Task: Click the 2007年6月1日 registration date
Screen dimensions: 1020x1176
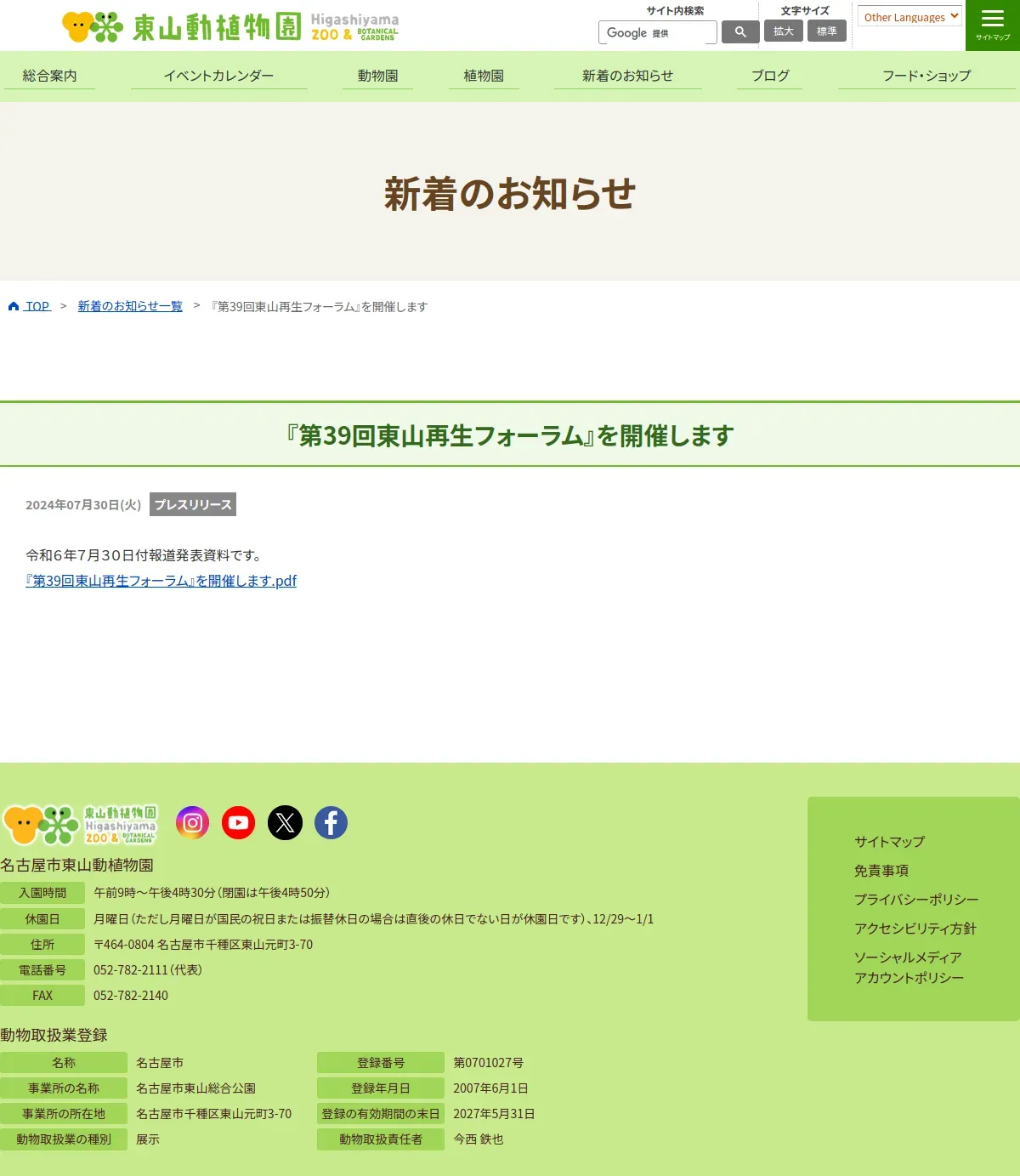Action: [x=490, y=1088]
